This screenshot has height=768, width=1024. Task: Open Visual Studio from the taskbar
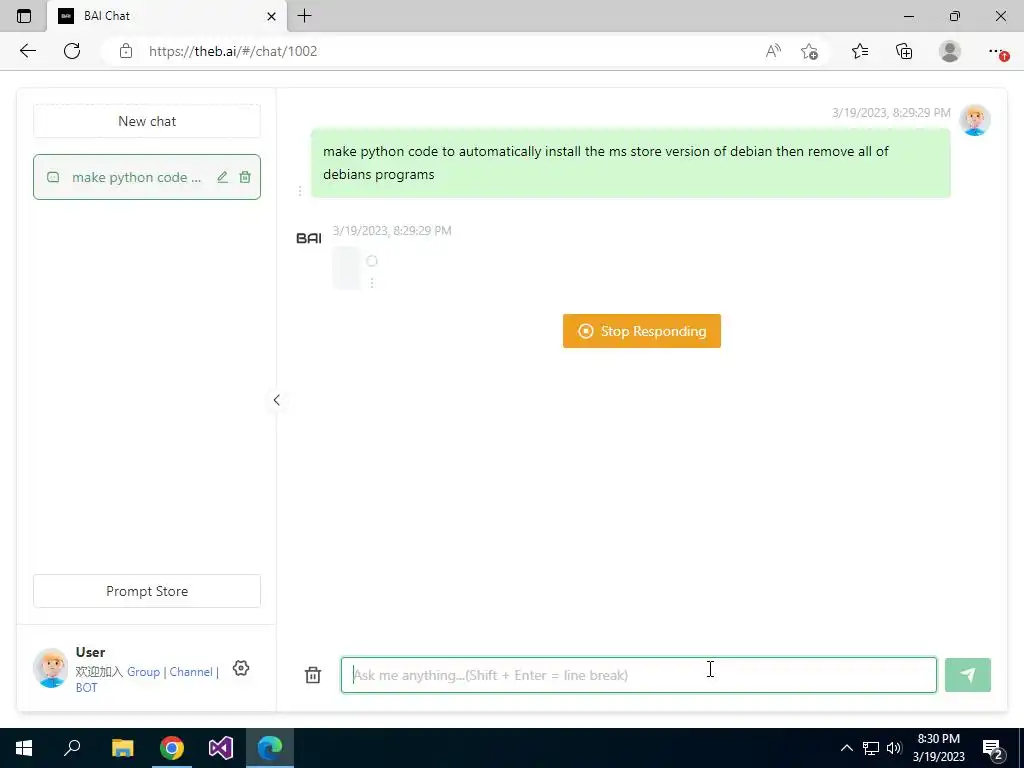click(221, 748)
